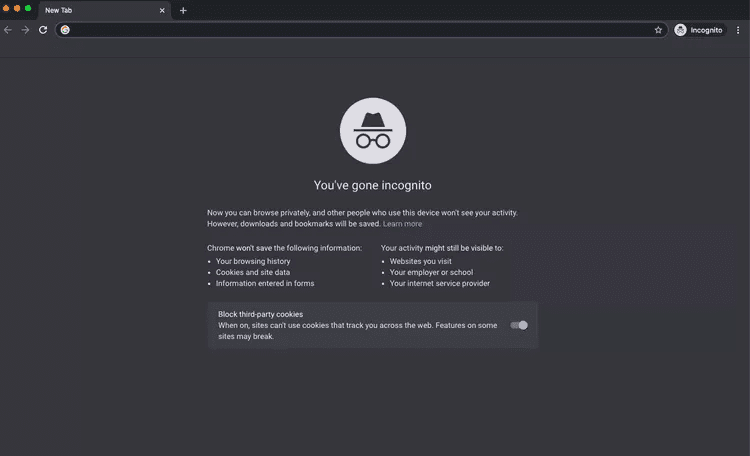Viewport: 750px width, 456px height.
Task: Focus the address bar
Action: [x=361, y=30]
